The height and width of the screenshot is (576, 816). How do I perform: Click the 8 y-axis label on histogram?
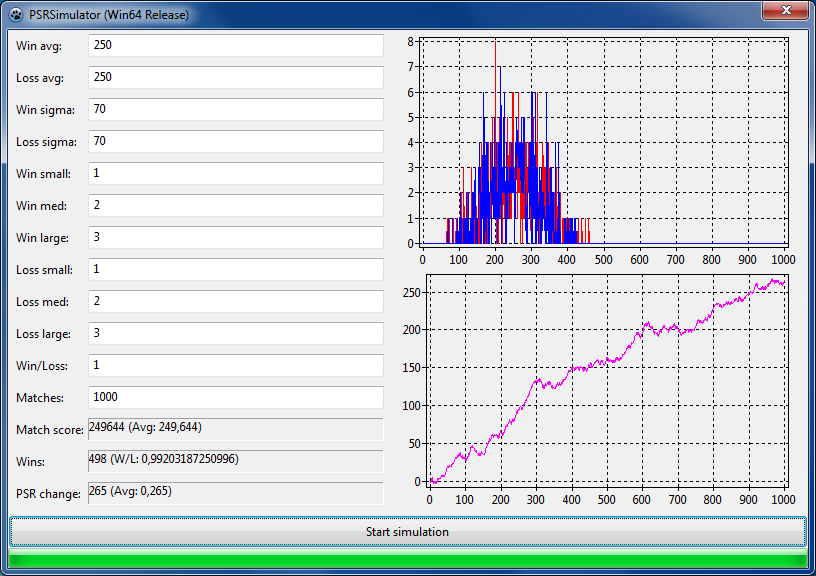(x=411, y=42)
